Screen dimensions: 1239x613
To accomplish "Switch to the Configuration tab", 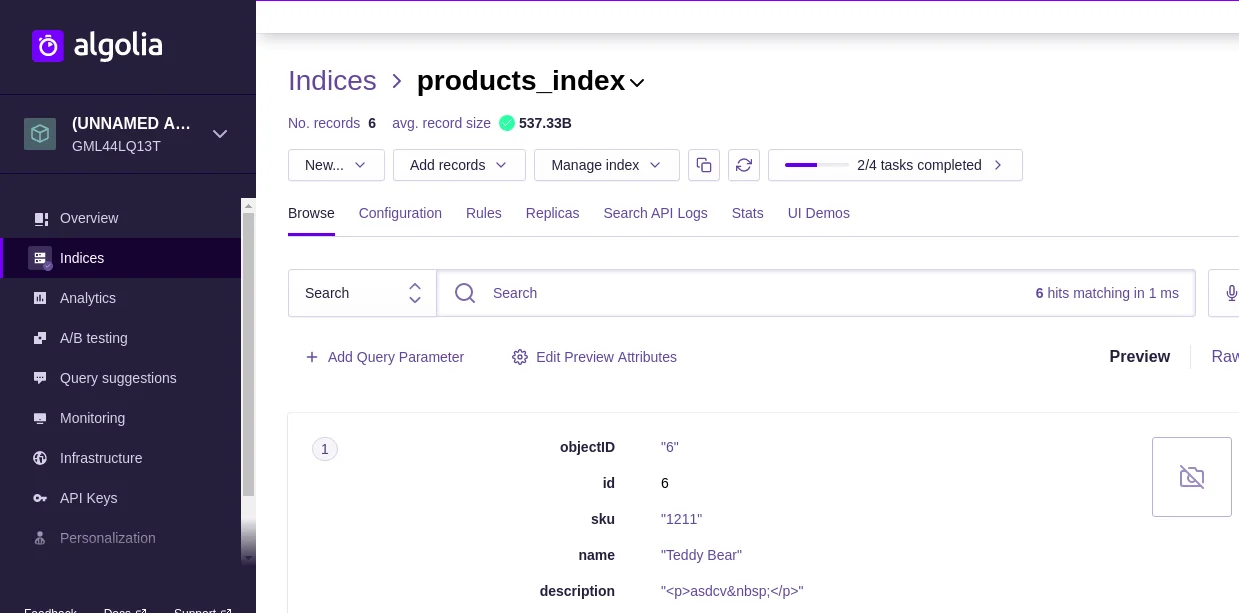I will point(400,213).
